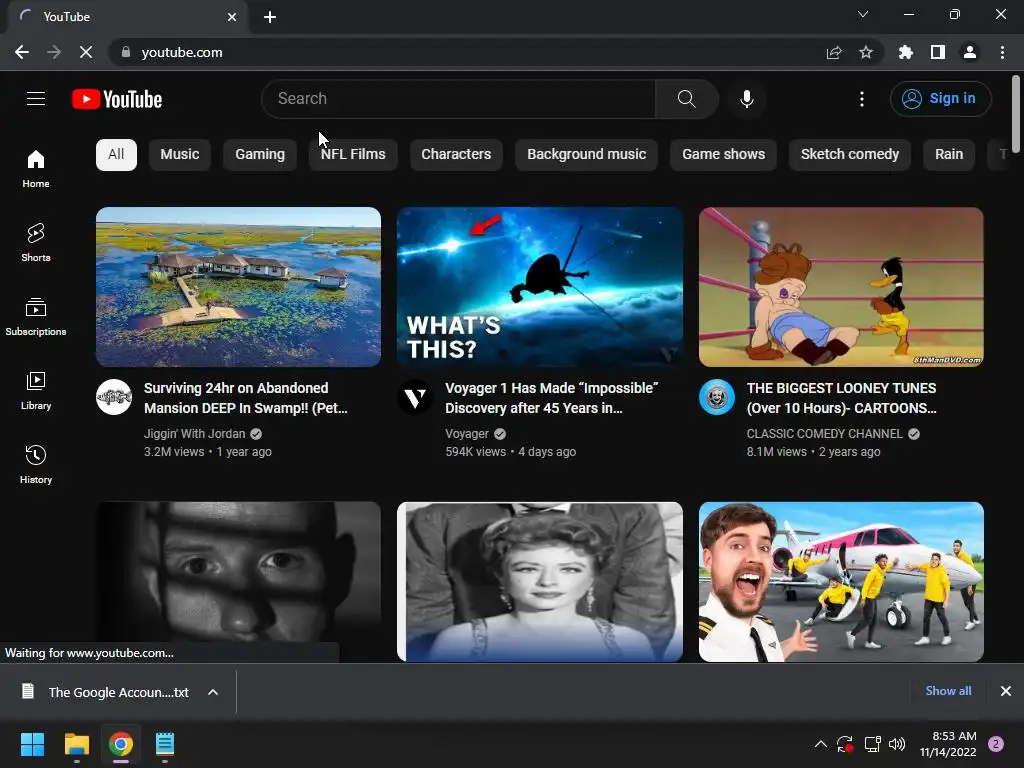Select the Rain filter chip
Image resolution: width=1024 pixels, height=768 pixels.
tap(949, 155)
